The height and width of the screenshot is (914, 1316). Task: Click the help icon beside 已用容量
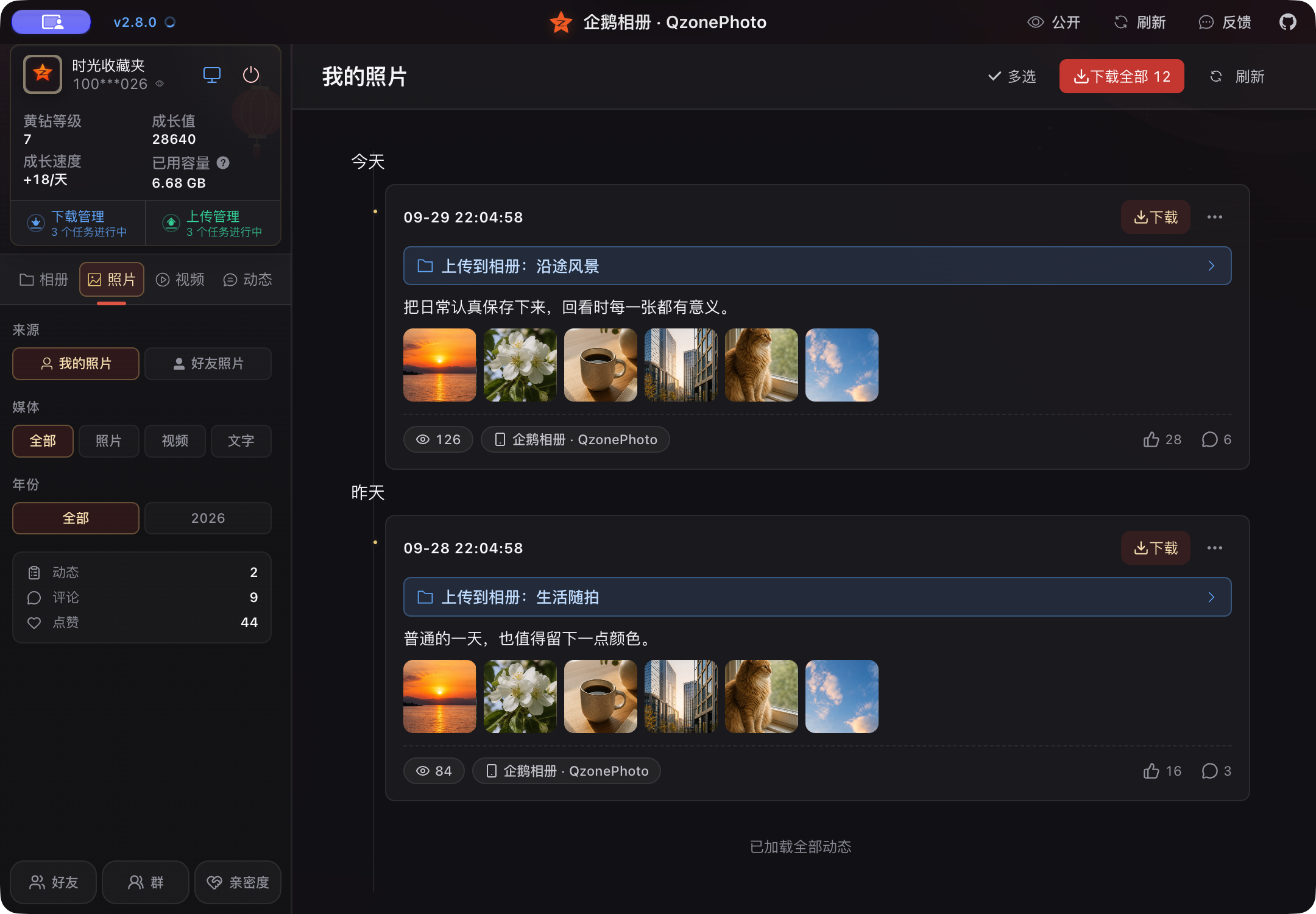(x=223, y=163)
